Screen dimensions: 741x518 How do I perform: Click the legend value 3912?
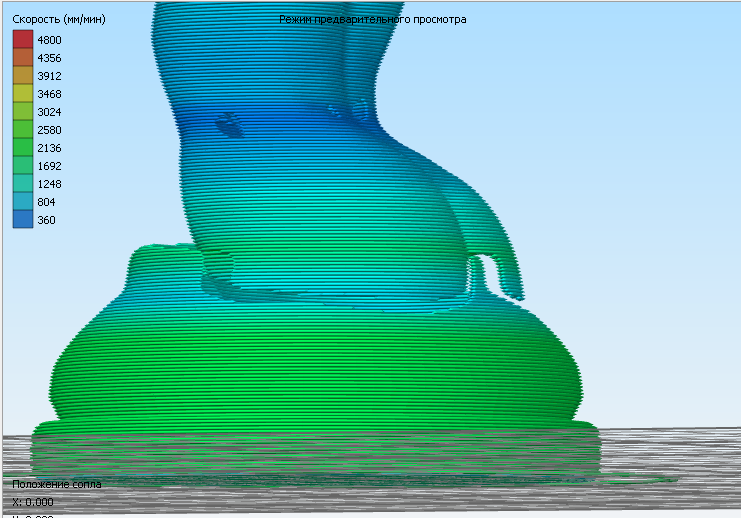coord(49,76)
